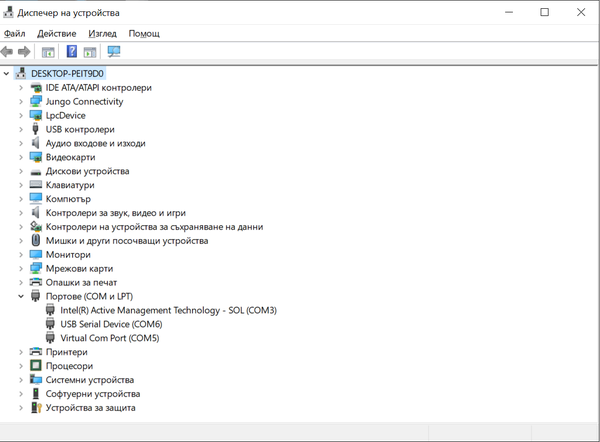Click the Мишки и други посочващи устройства icon
This screenshot has width=600, height=442.
point(36,240)
